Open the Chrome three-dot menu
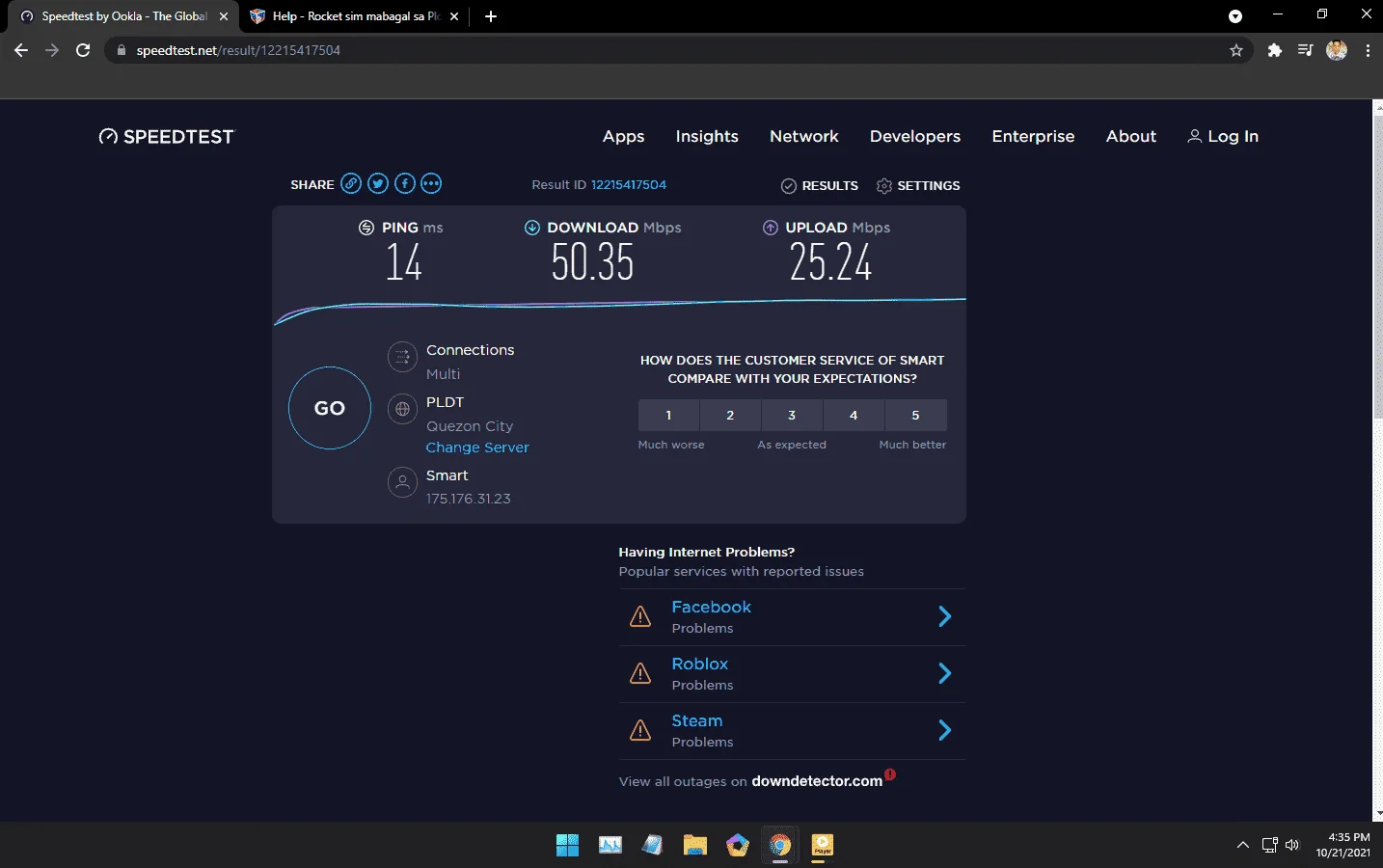Image resolution: width=1383 pixels, height=868 pixels. pos(1368,50)
